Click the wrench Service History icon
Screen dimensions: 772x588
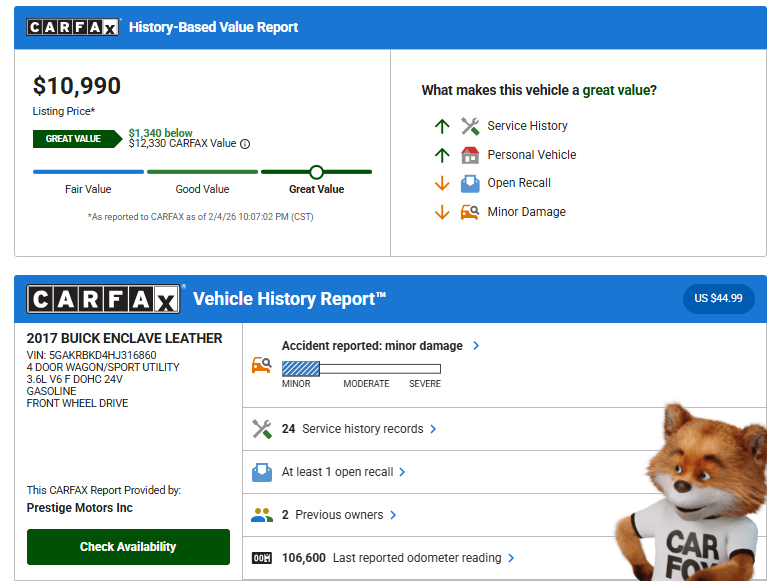coord(470,126)
